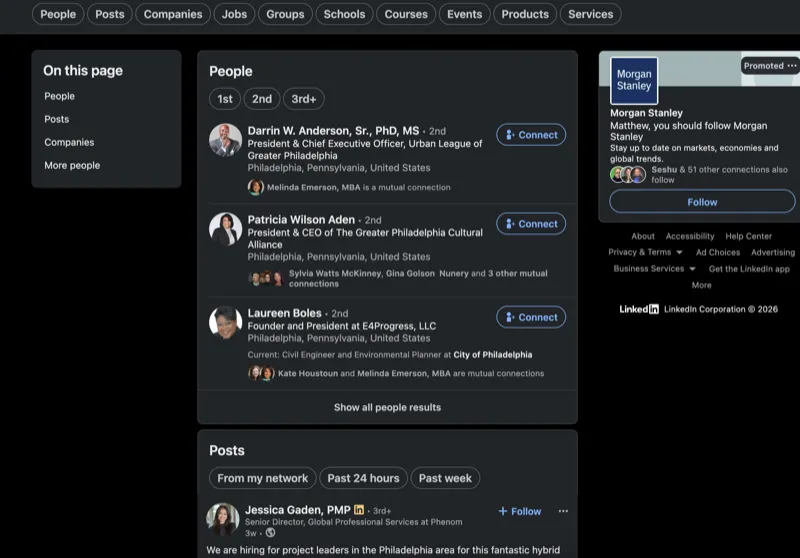The width and height of the screenshot is (800, 558).
Task: Open Jessica Gaden, PMP name link
Action: [297, 510]
